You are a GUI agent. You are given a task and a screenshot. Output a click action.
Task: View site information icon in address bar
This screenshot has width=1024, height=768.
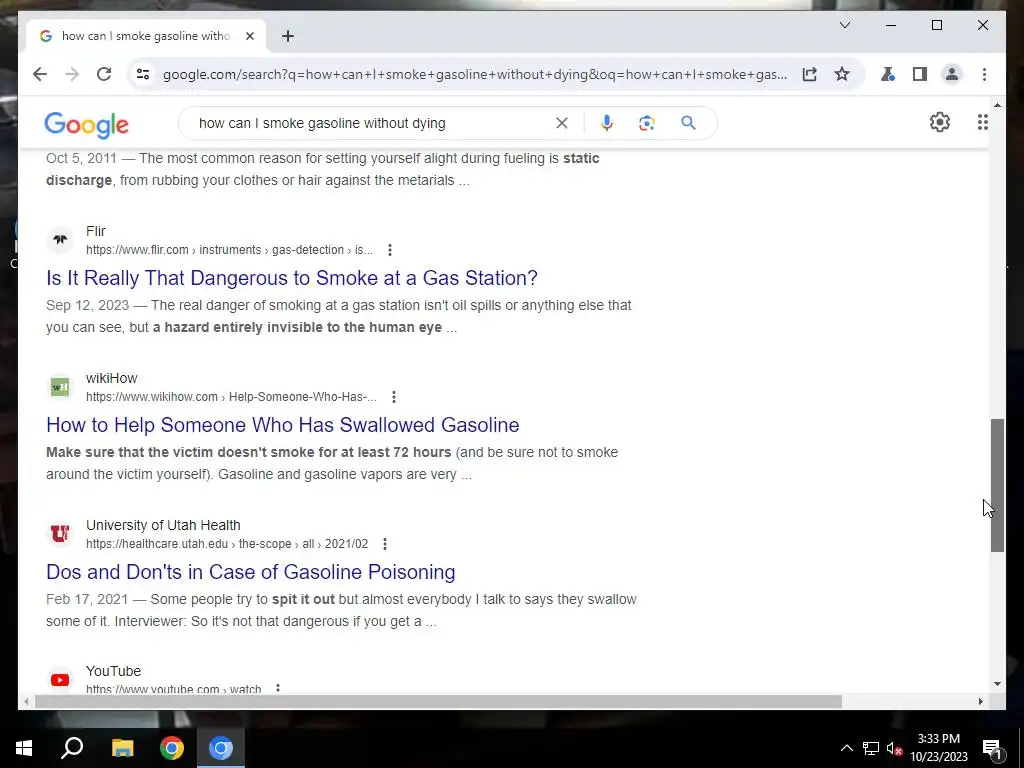coord(143,74)
